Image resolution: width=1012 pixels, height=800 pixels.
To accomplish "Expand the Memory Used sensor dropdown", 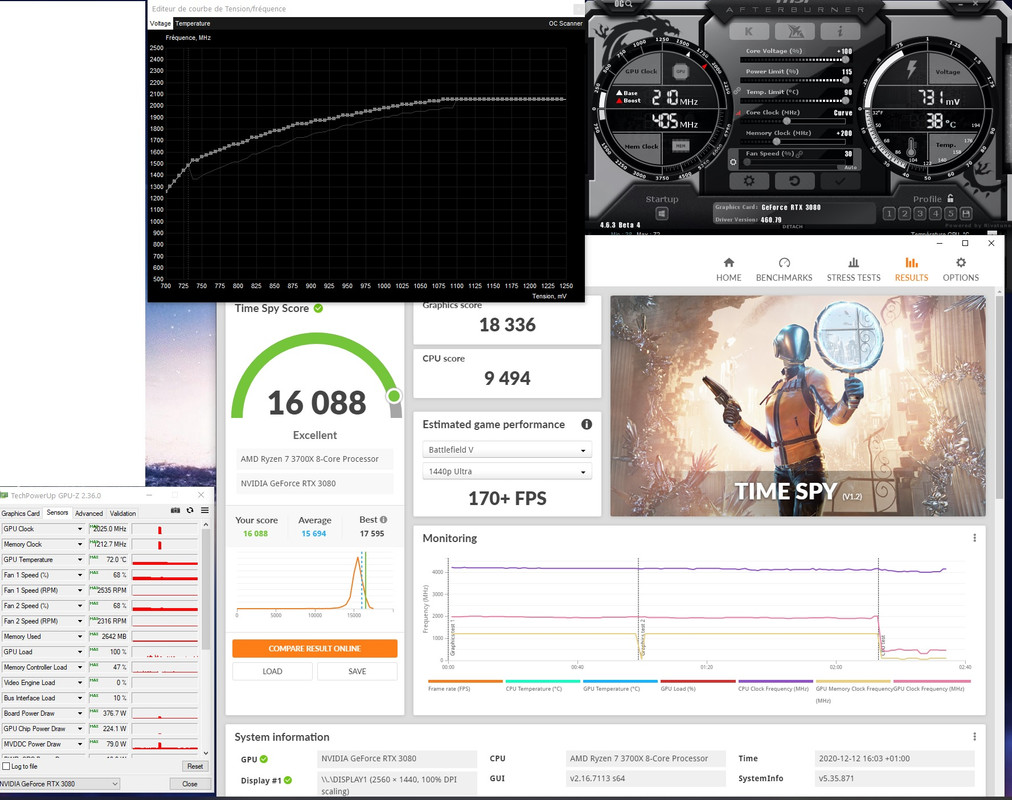I will pos(80,637).
